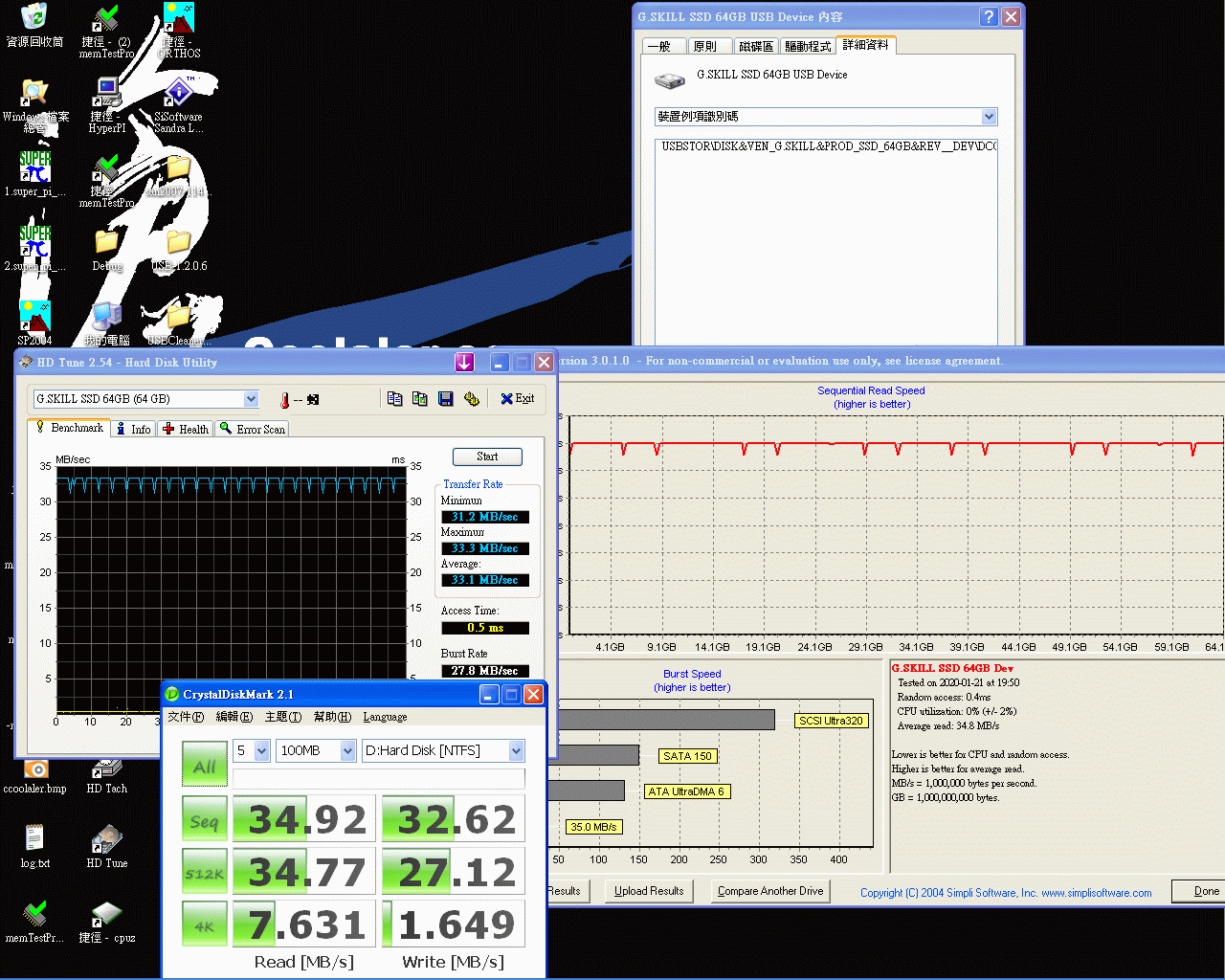Open the USB-1.2.0.6 desktop folder
The image size is (1225, 980).
[x=179, y=241]
